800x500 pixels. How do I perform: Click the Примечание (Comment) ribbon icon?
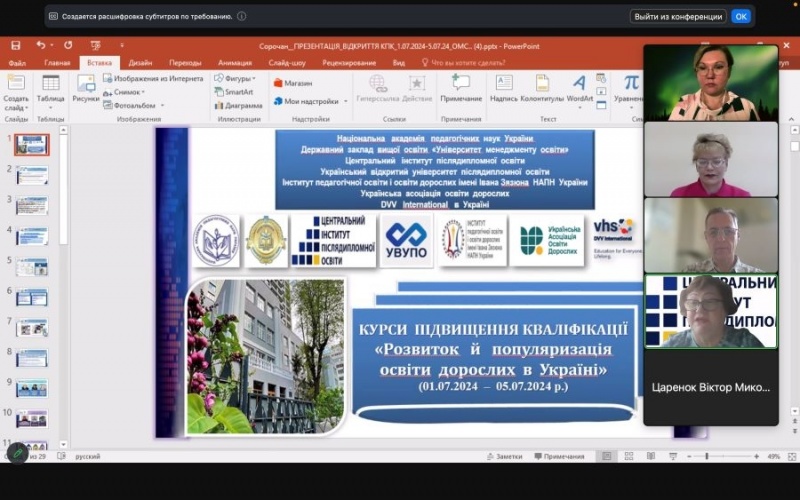coord(460,88)
